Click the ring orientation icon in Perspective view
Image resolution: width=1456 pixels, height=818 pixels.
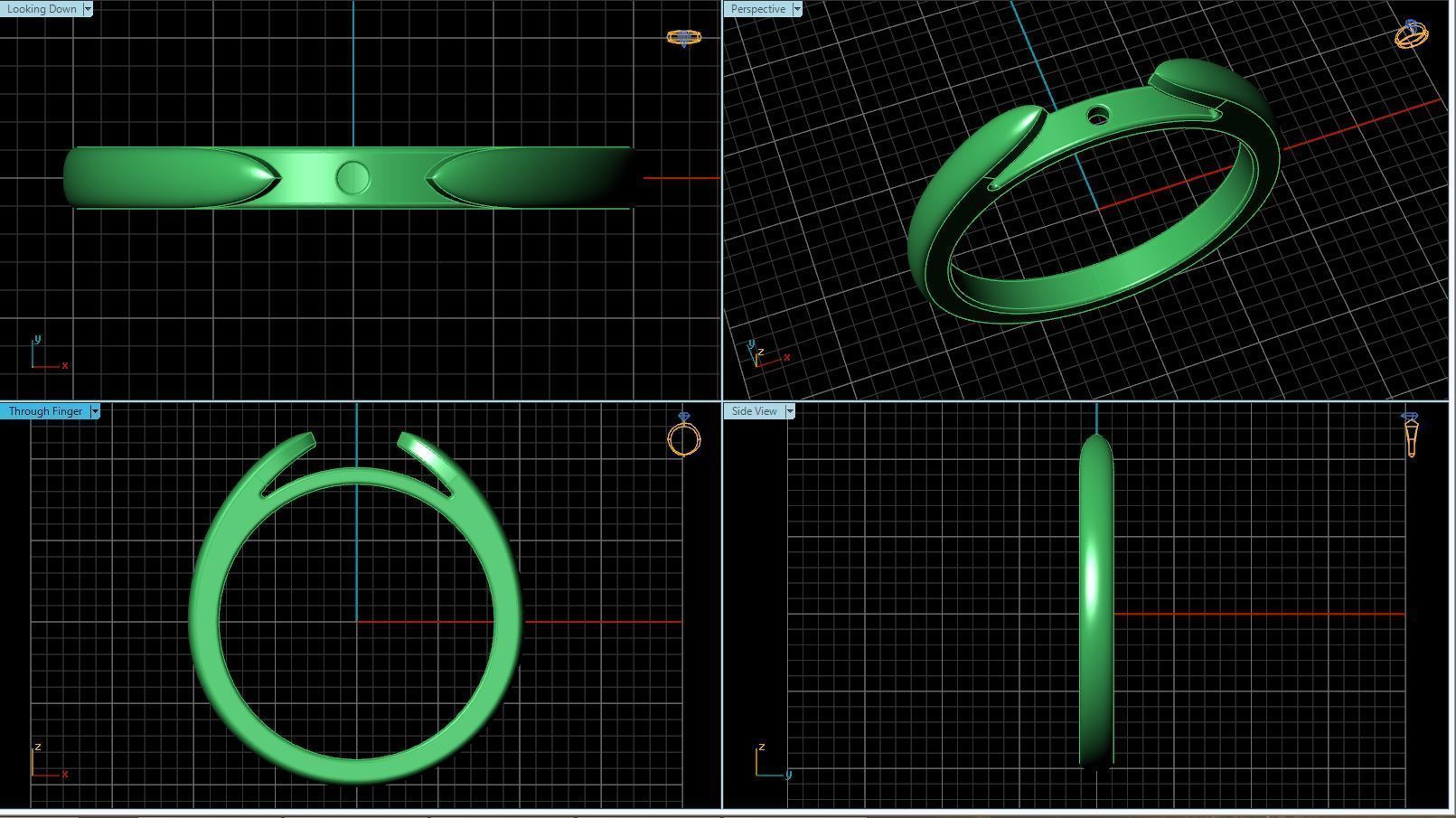(x=1412, y=33)
